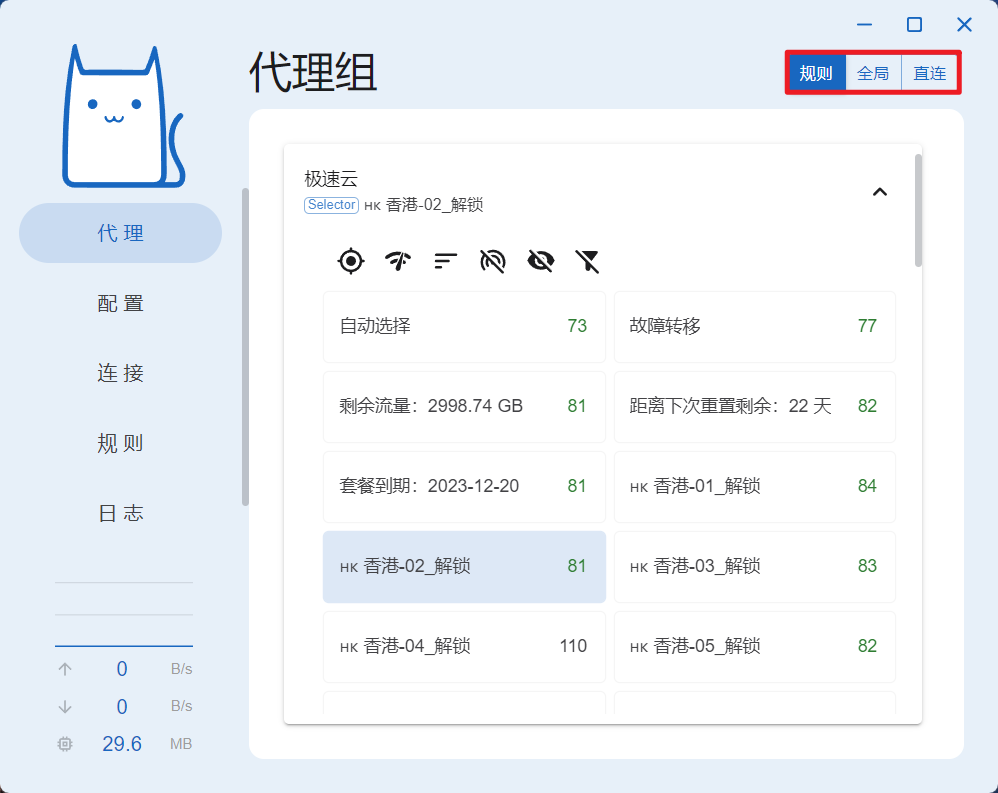Click the proxy list vertical scrollbar
This screenshot has height=793, width=998.
tap(918, 210)
